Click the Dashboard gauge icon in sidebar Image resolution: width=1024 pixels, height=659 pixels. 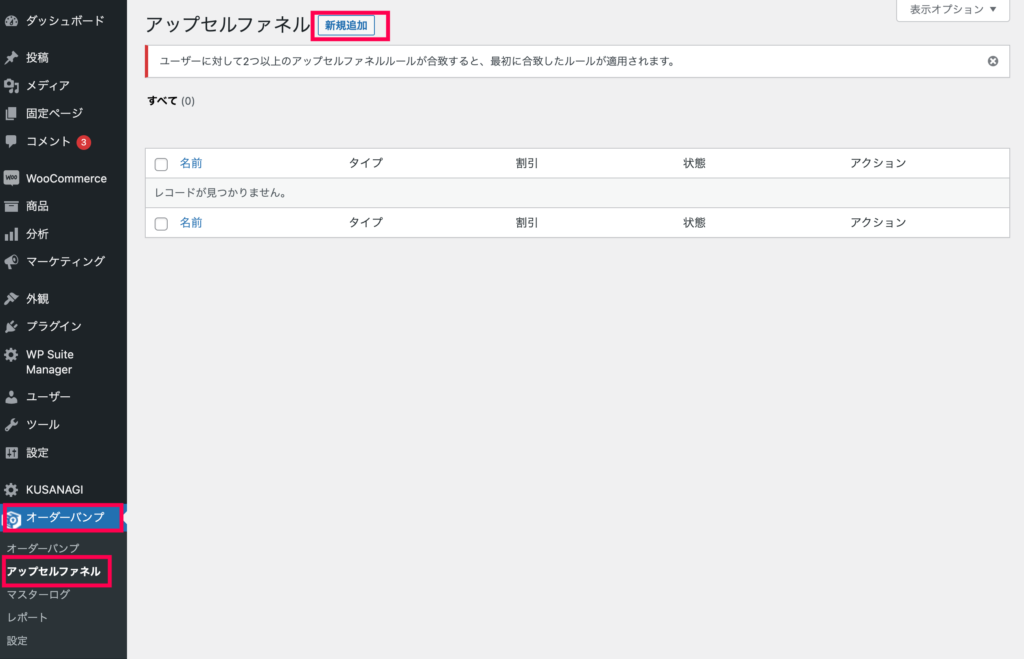pyautogui.click(x=11, y=21)
